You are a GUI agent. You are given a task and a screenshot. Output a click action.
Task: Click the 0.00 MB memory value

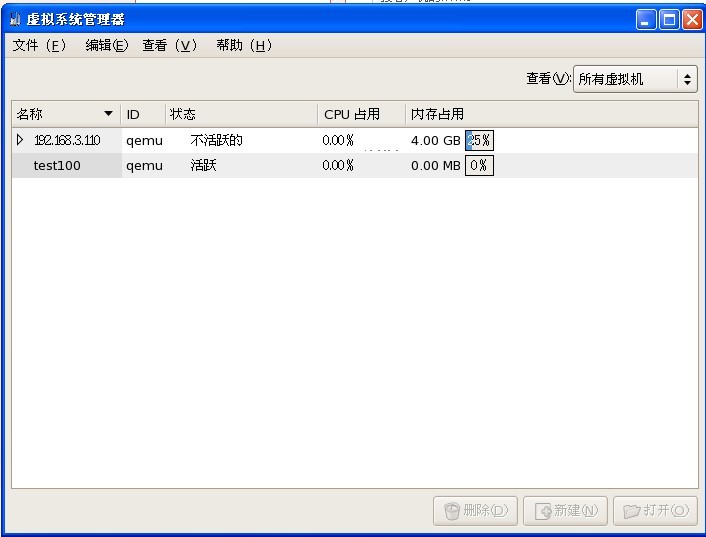(435, 166)
